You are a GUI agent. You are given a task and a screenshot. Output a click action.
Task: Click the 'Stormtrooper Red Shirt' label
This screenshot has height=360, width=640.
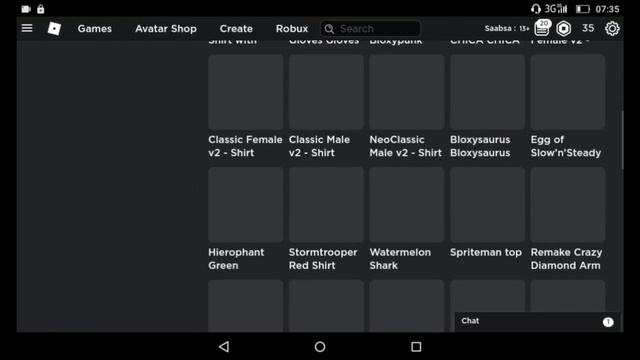click(323, 259)
